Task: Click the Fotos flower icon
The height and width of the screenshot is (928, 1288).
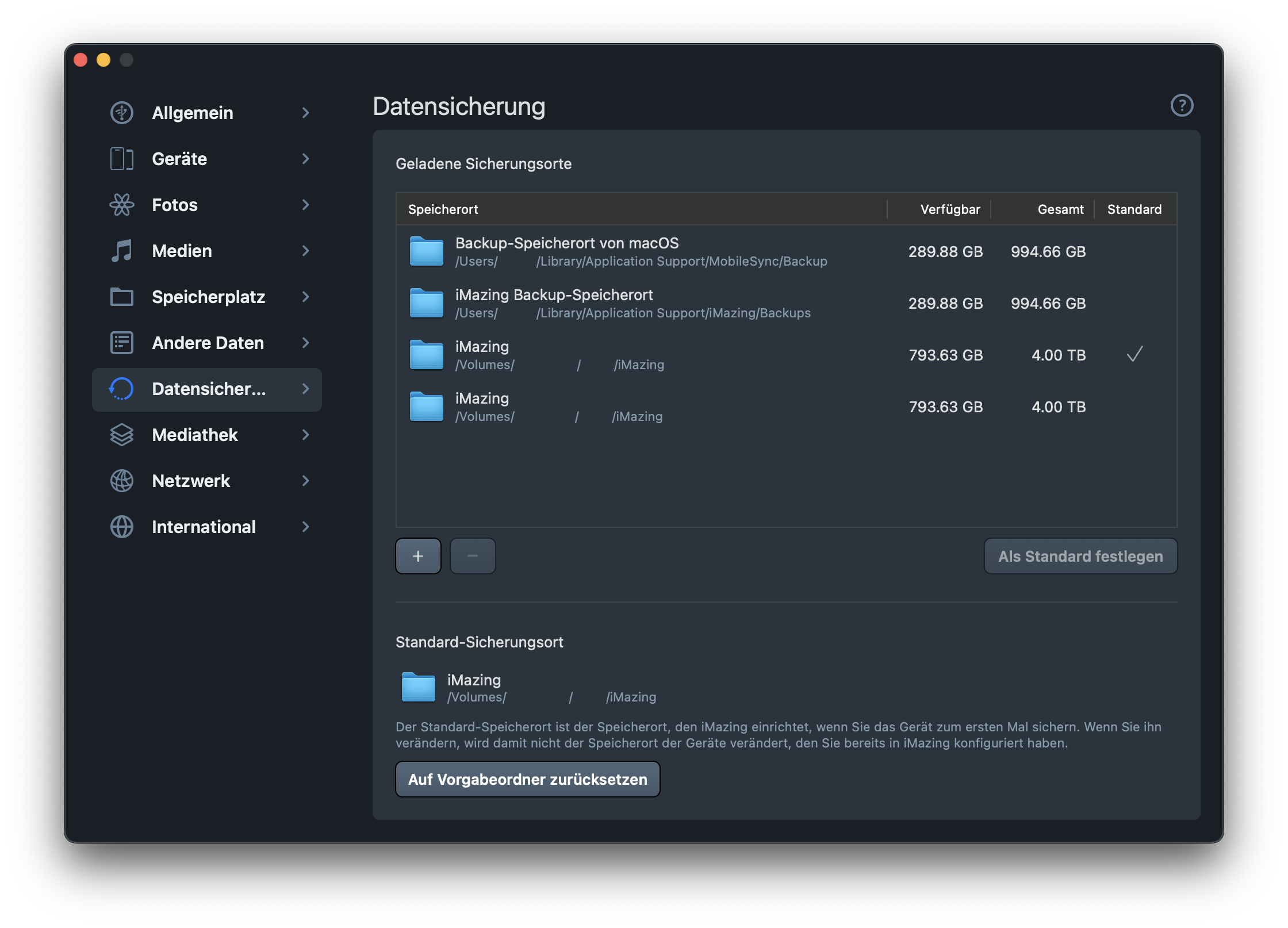Action: click(x=121, y=205)
